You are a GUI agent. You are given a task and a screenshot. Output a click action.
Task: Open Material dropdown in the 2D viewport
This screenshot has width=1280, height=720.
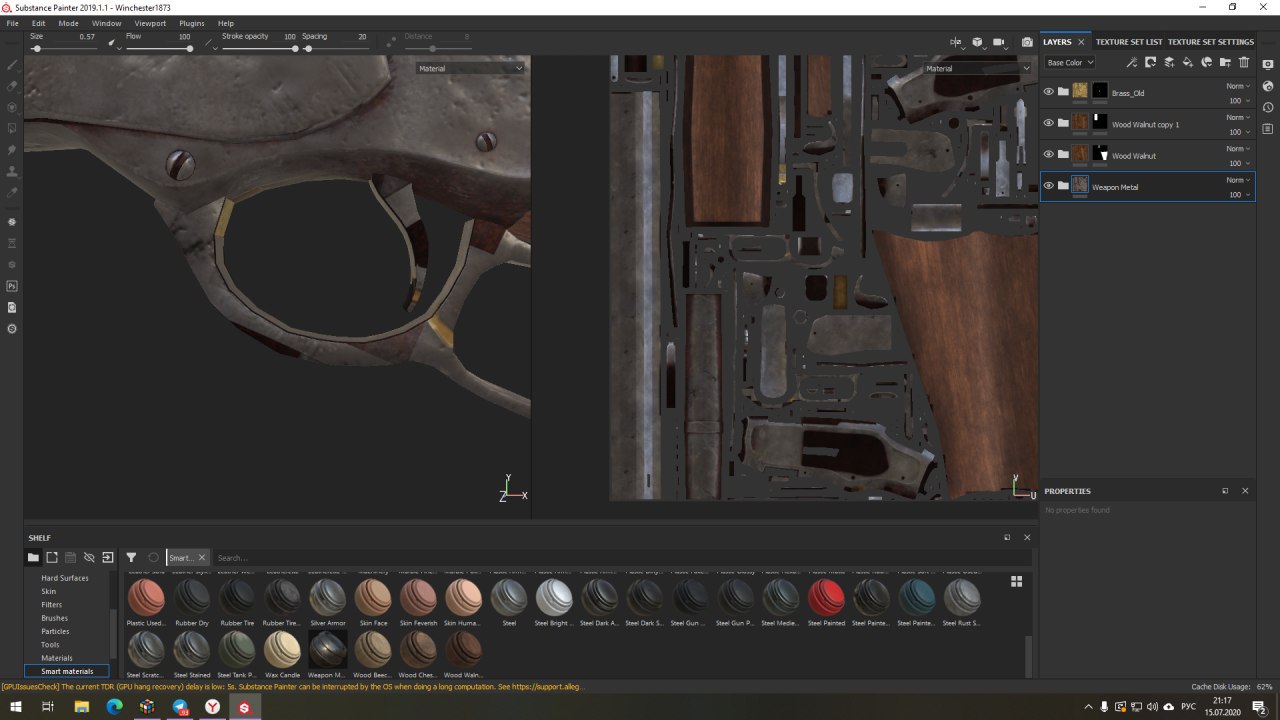pyautogui.click(x=977, y=68)
